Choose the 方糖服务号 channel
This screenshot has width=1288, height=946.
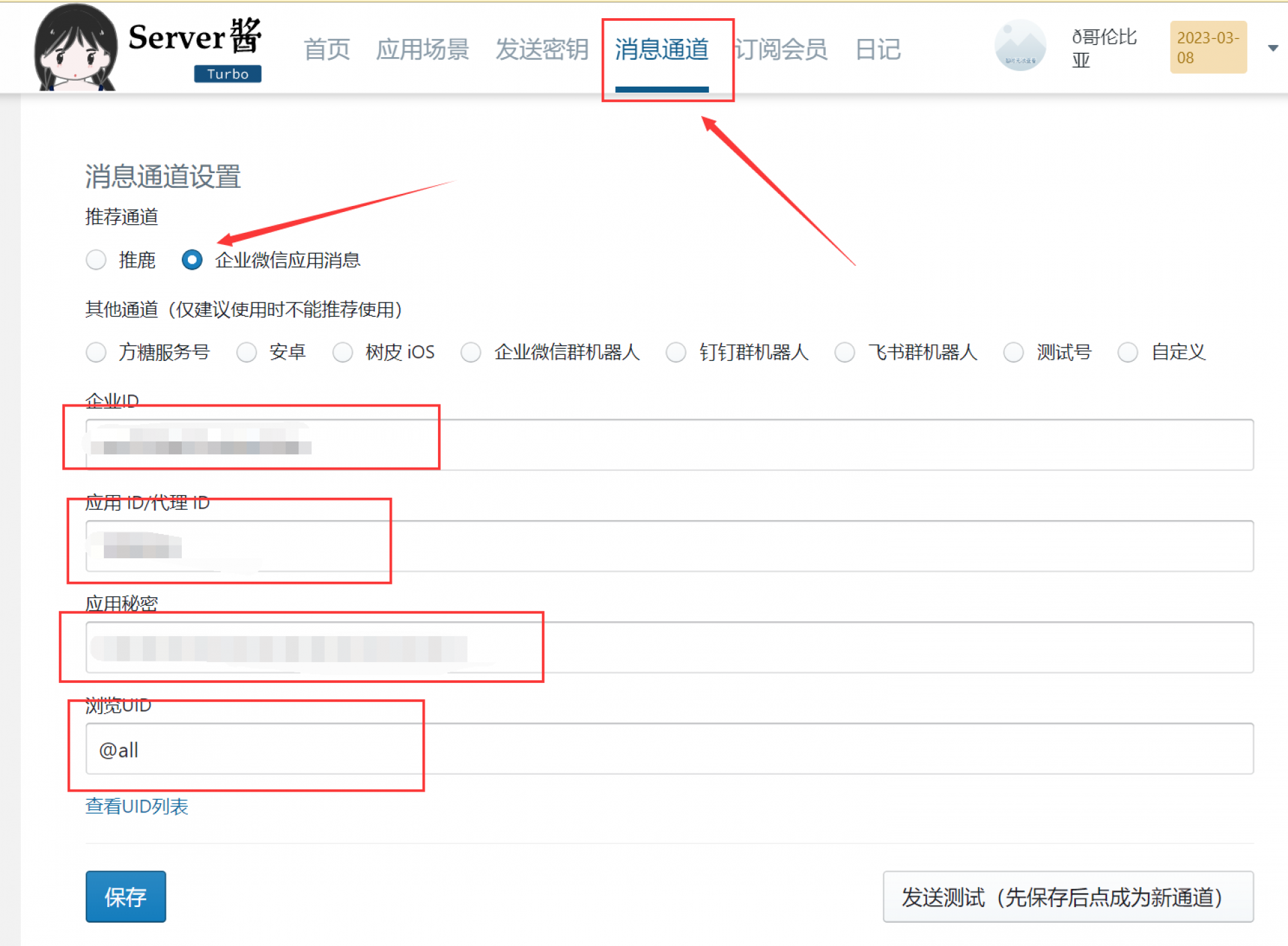pos(97,352)
